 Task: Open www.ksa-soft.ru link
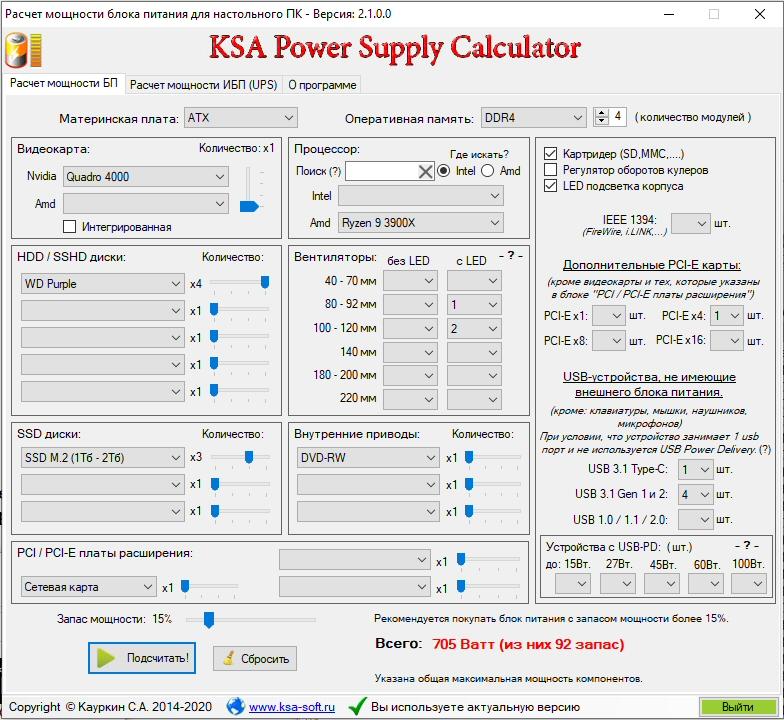click(x=292, y=707)
